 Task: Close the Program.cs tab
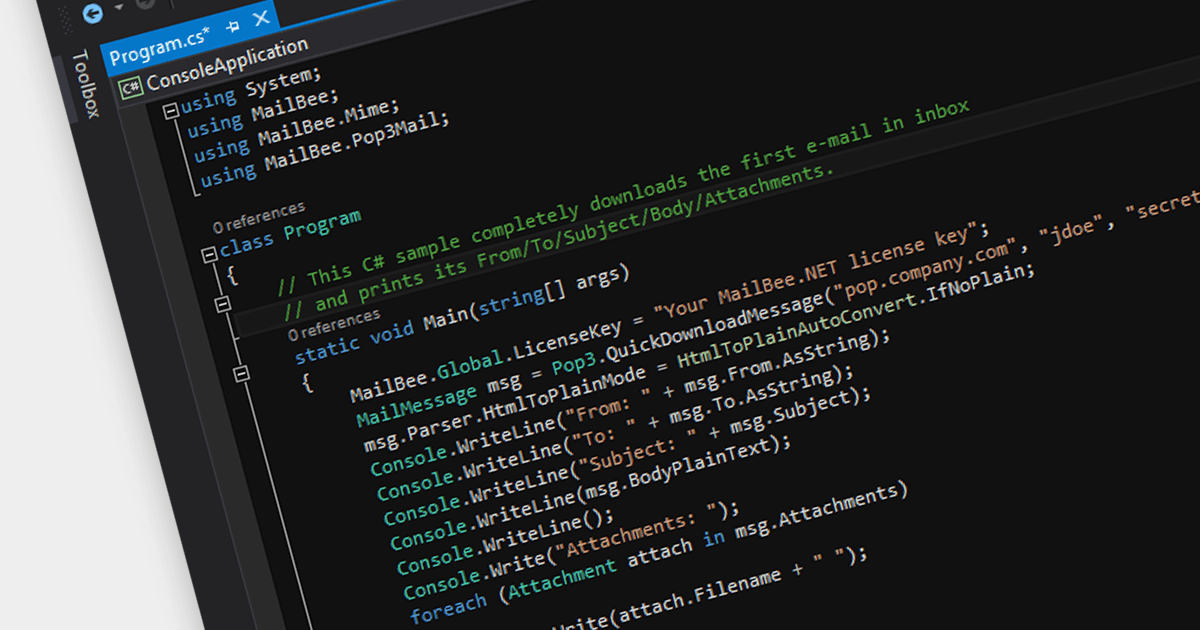[262, 18]
